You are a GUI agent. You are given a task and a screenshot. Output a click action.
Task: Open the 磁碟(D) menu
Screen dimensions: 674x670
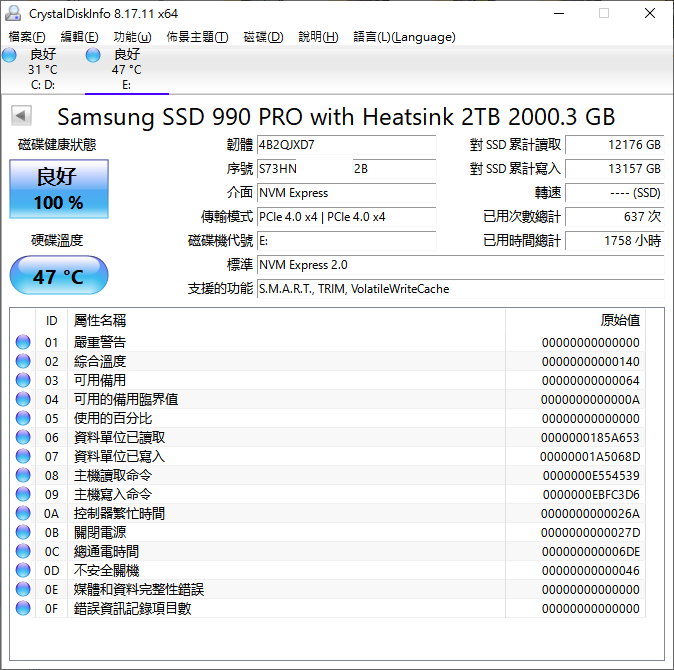[263, 37]
